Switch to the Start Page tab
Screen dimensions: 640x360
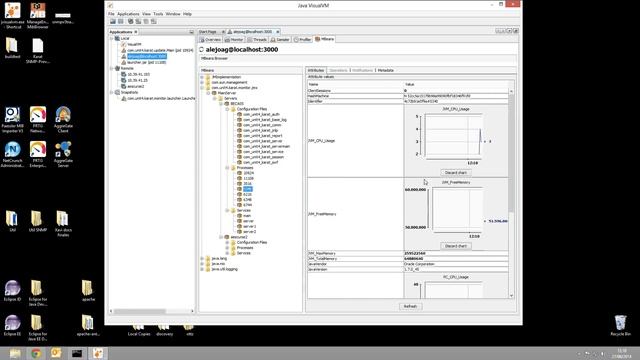click(x=208, y=31)
